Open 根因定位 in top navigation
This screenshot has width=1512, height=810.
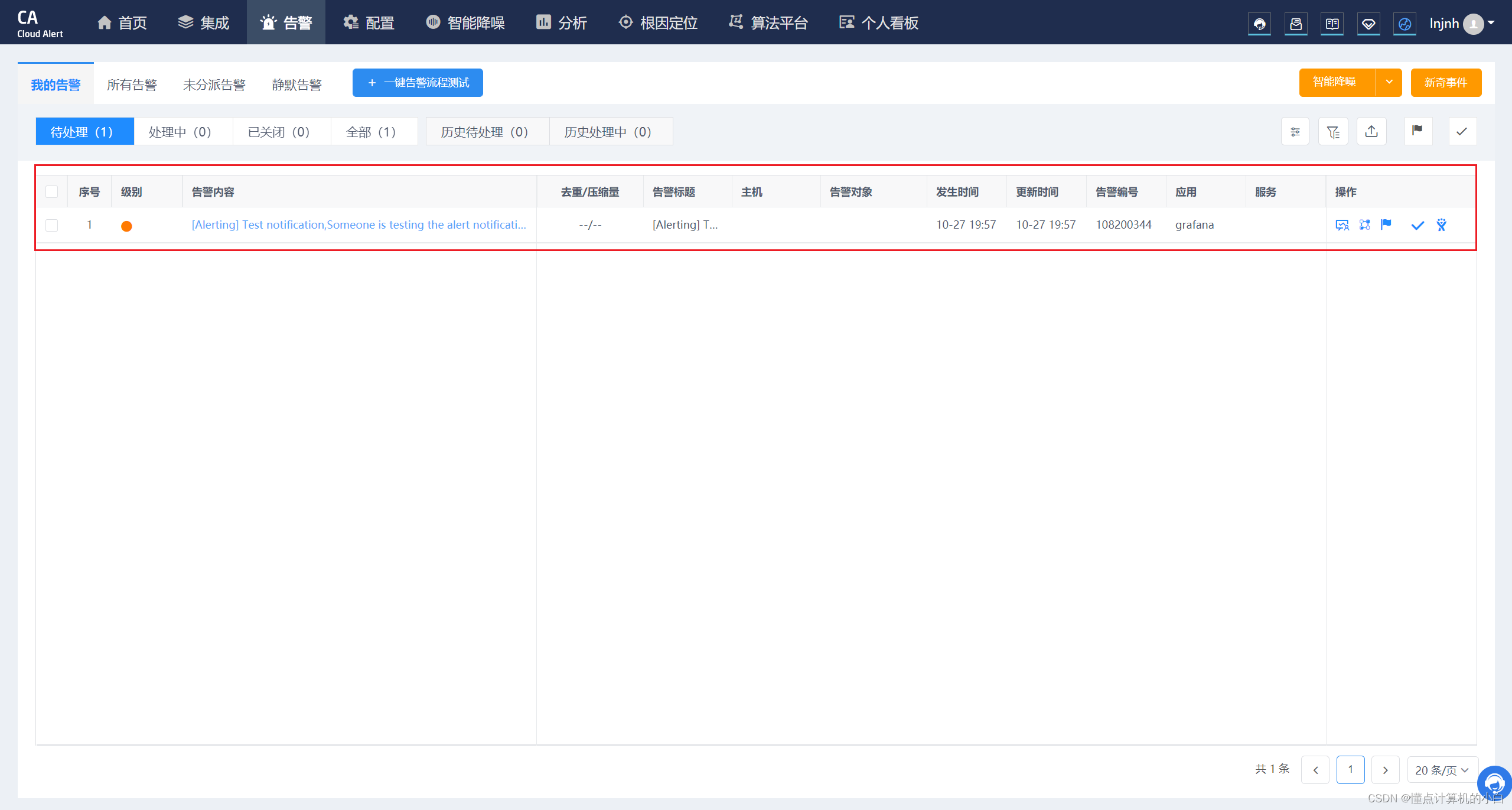[x=658, y=22]
